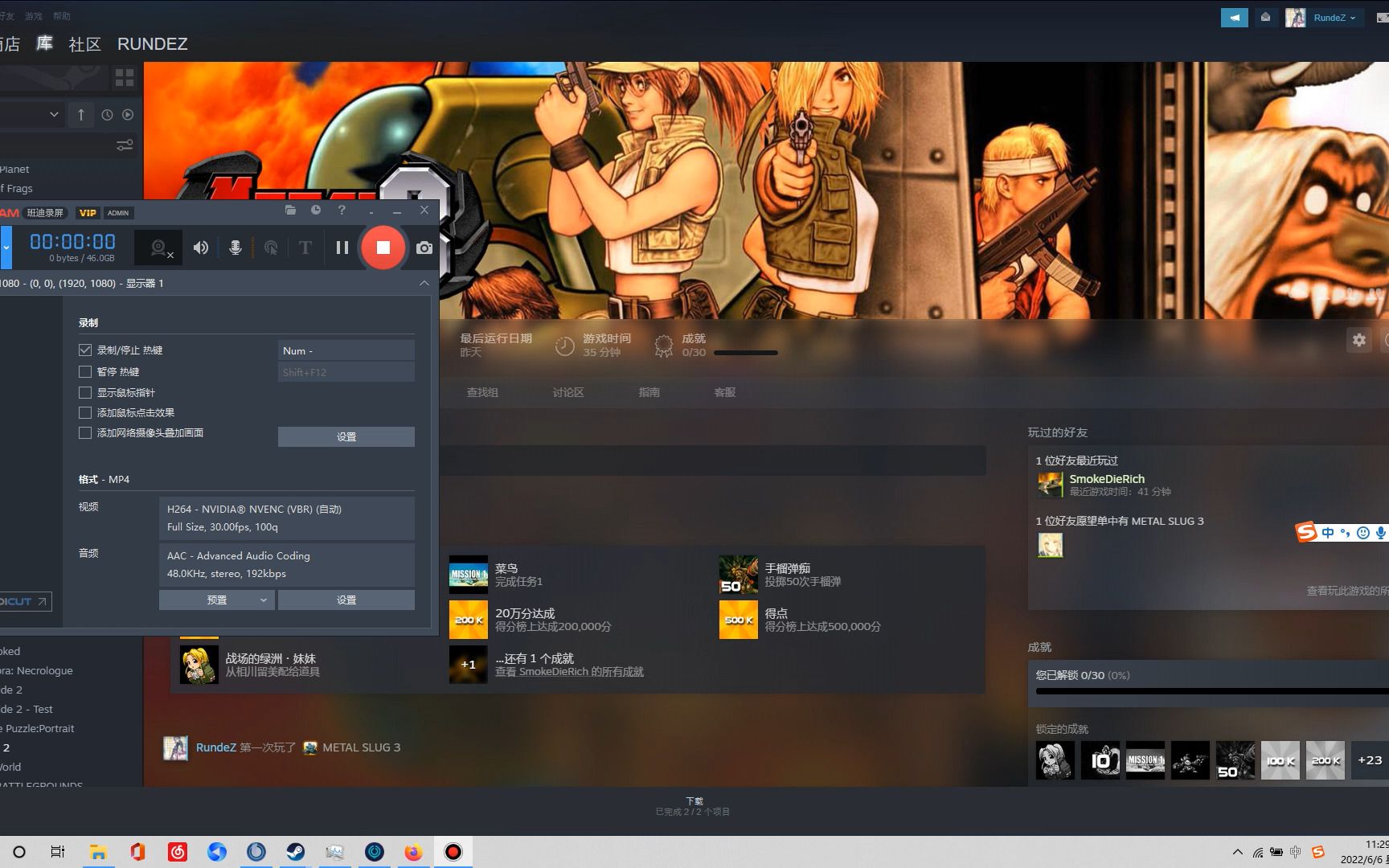Screen dimensions: 1389x868
Task: Open RundeZ account dropdown
Action: [1334, 18]
